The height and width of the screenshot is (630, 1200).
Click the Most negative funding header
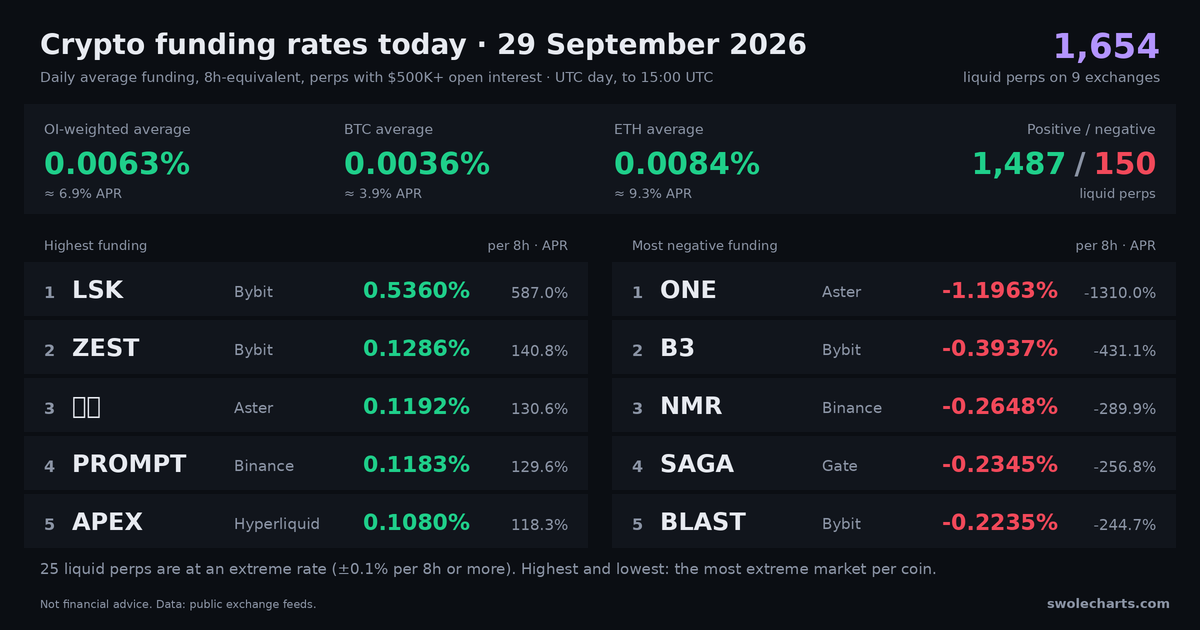[704, 245]
